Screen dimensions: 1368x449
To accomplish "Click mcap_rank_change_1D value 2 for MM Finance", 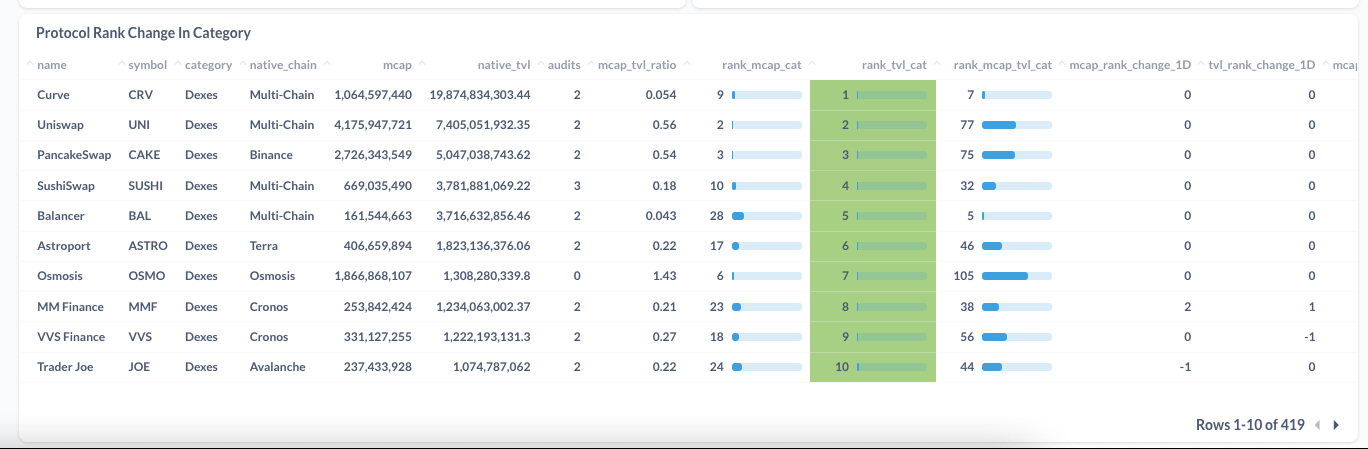I will click(1187, 307).
